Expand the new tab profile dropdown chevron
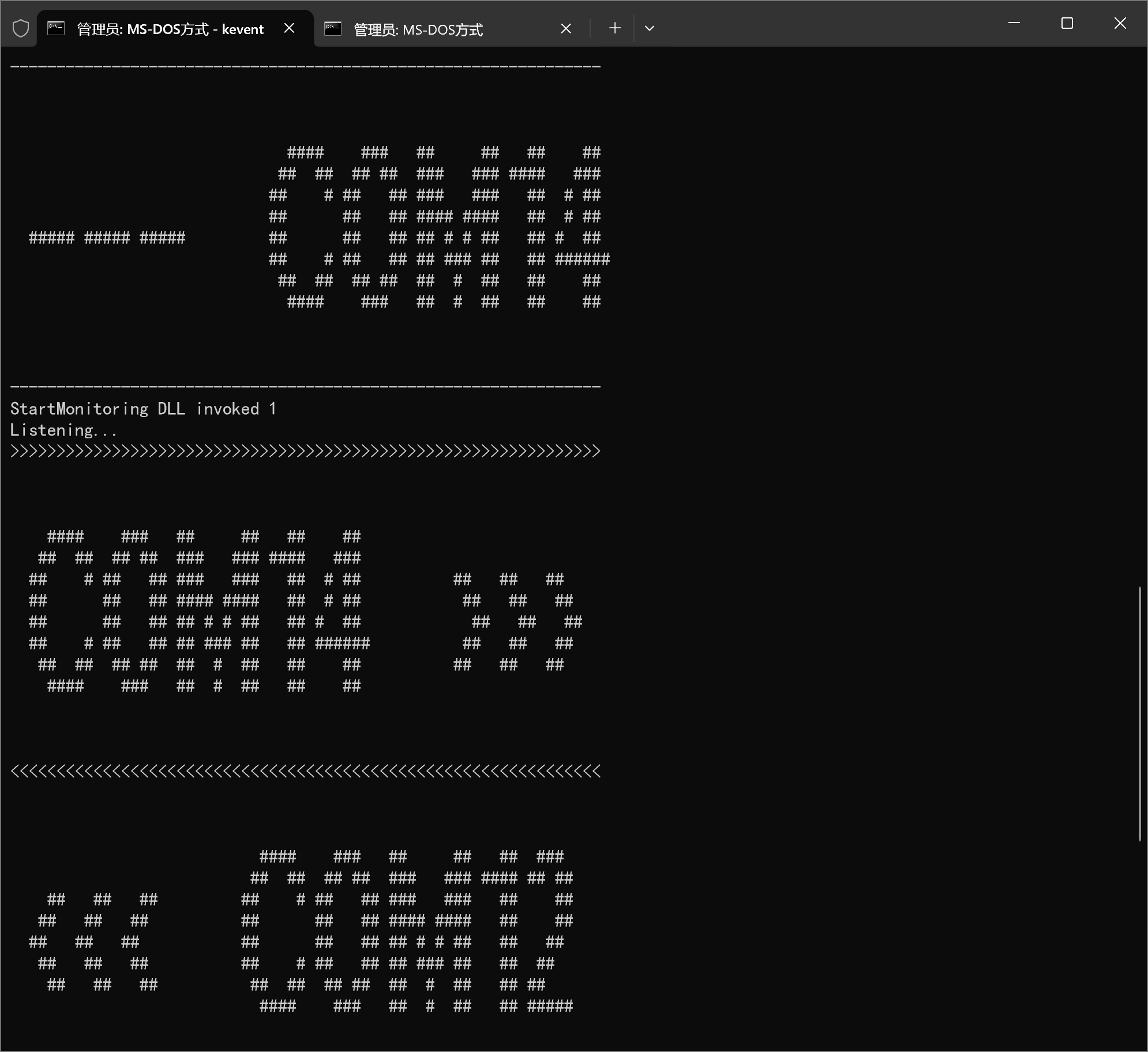This screenshot has width=1148, height=1052. [650, 28]
